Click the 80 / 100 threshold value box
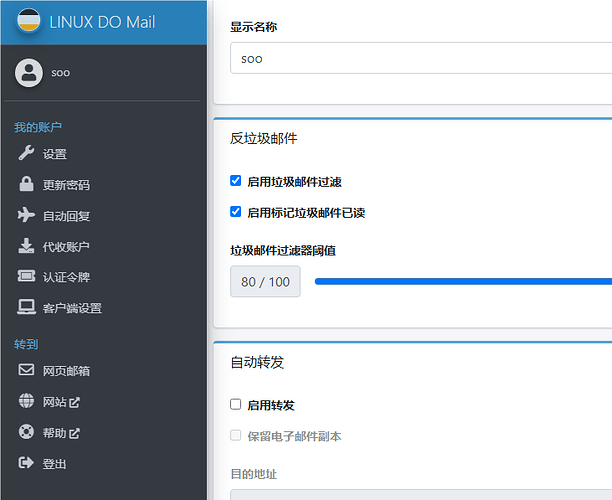Viewport: 612px width, 500px height. coord(265,281)
